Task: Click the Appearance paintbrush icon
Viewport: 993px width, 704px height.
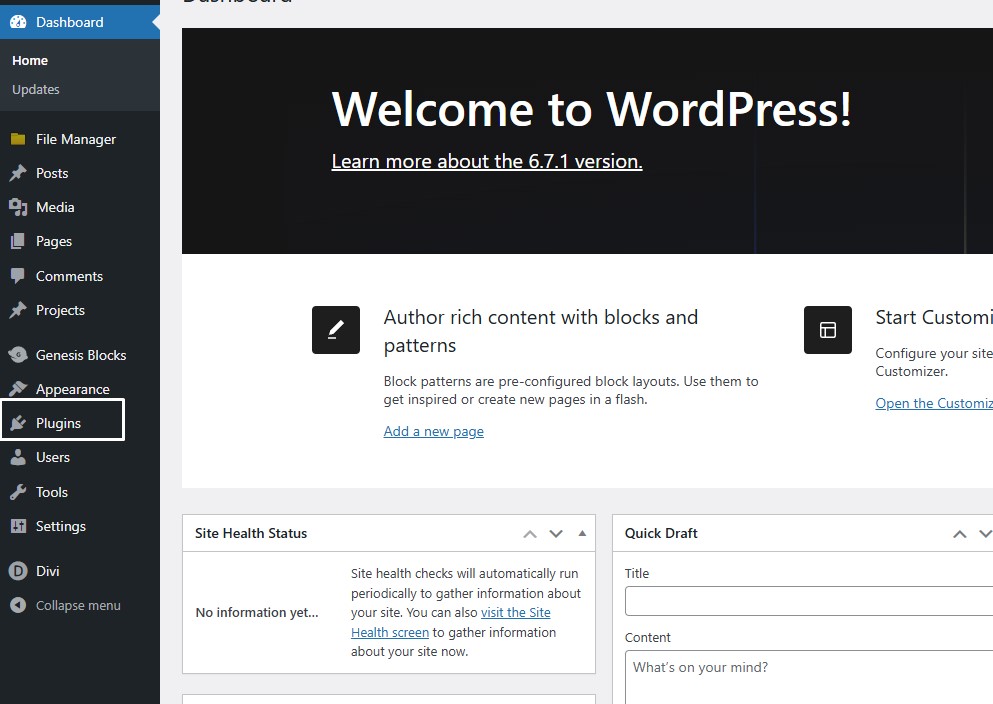Action: tap(18, 389)
